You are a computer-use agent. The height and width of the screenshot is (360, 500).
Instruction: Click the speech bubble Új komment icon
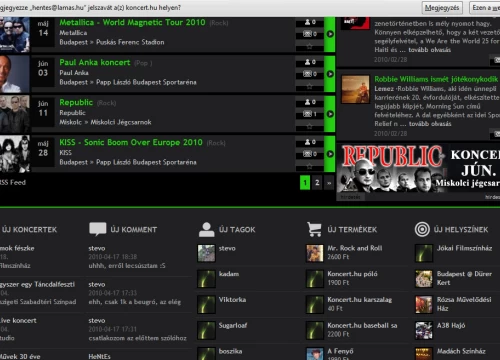click(x=98, y=229)
